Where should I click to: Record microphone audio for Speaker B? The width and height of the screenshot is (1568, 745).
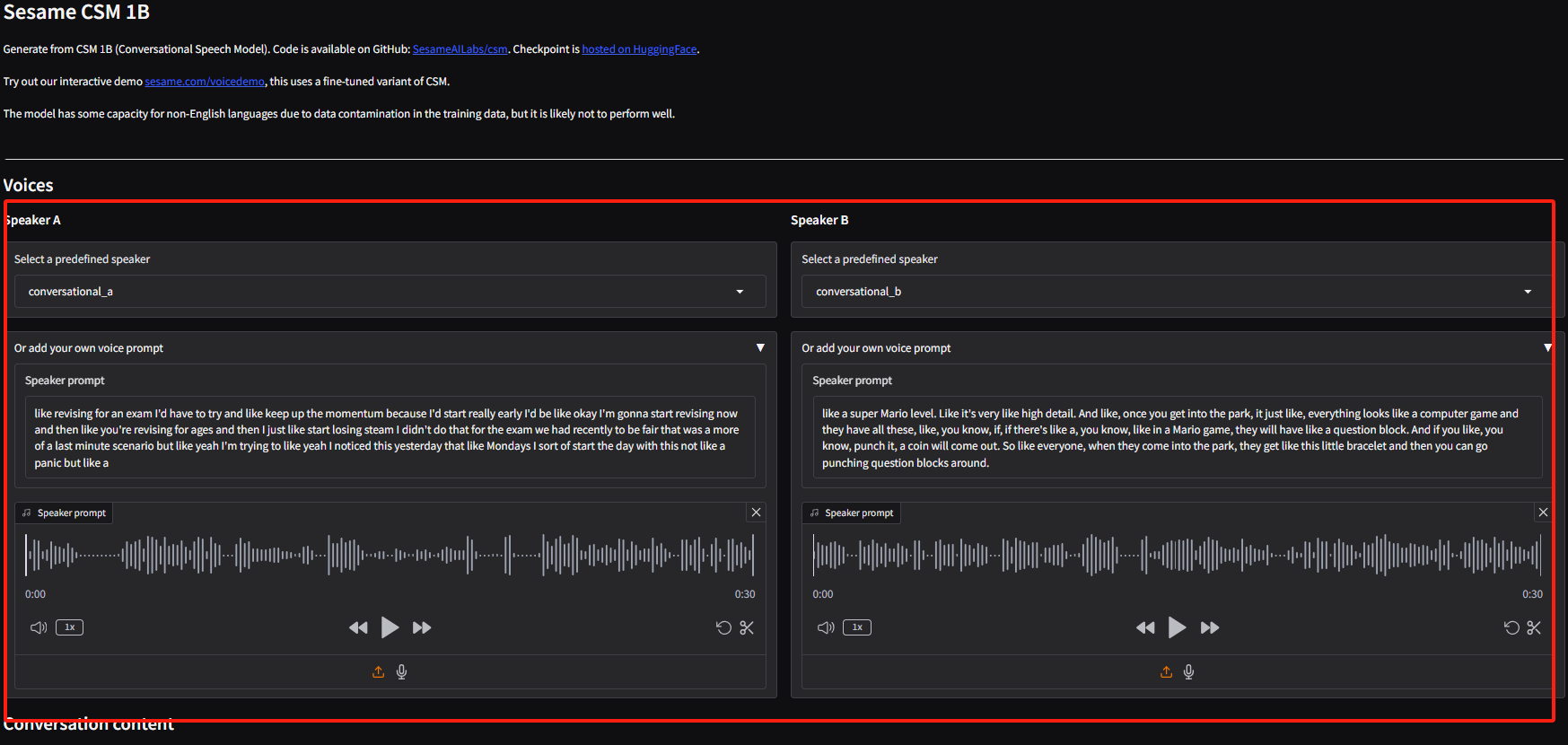[x=1188, y=671]
